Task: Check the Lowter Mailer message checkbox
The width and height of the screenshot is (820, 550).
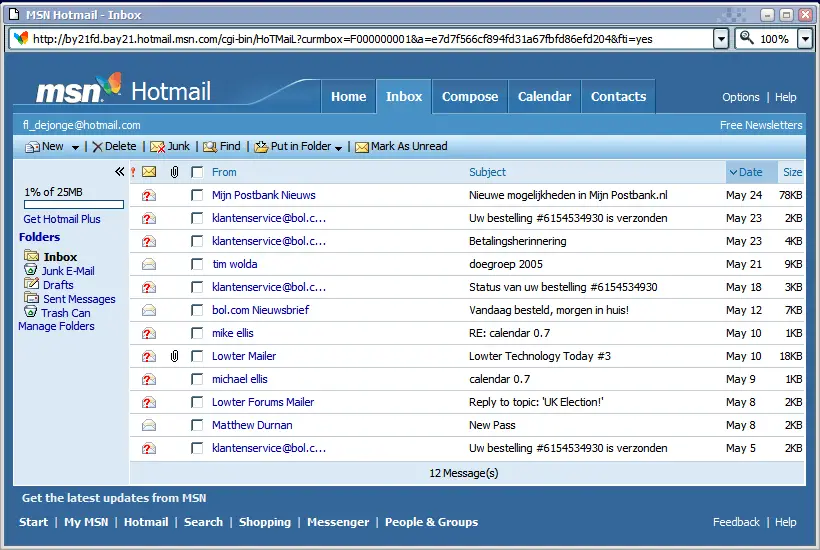Action: (197, 356)
